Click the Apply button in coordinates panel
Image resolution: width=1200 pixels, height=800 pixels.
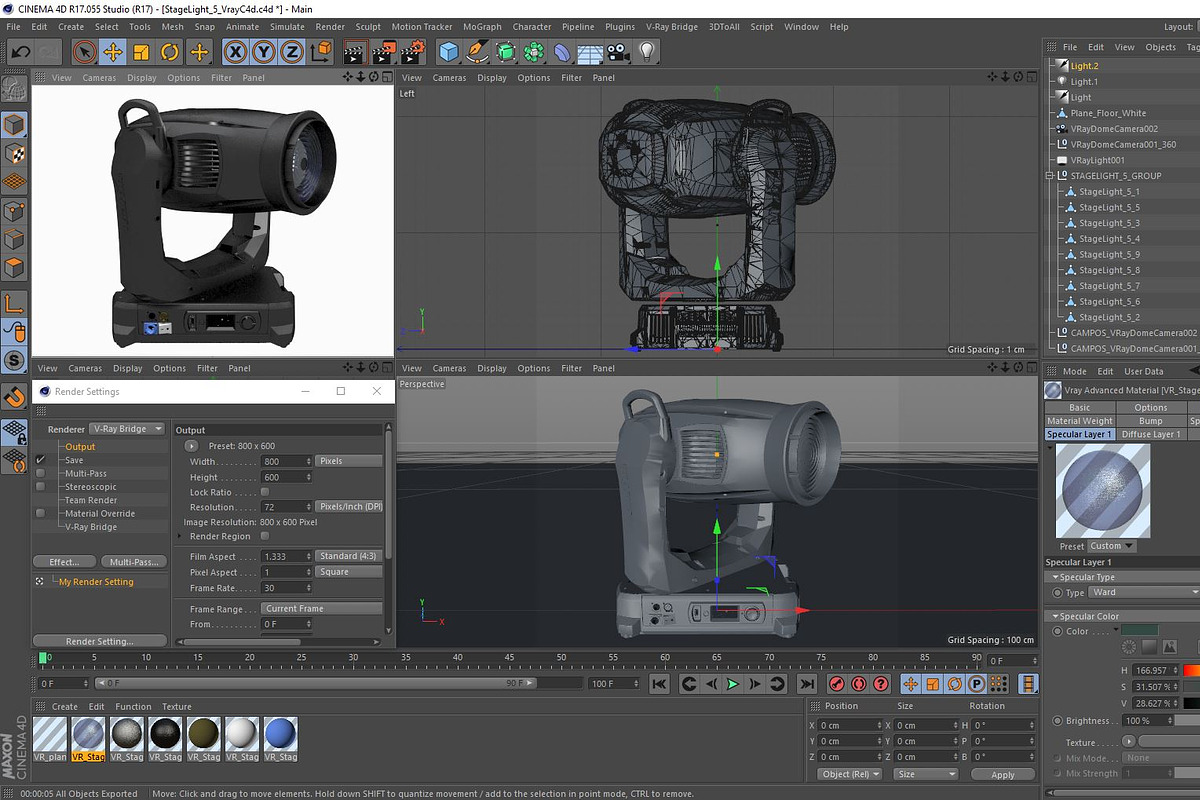point(1002,774)
